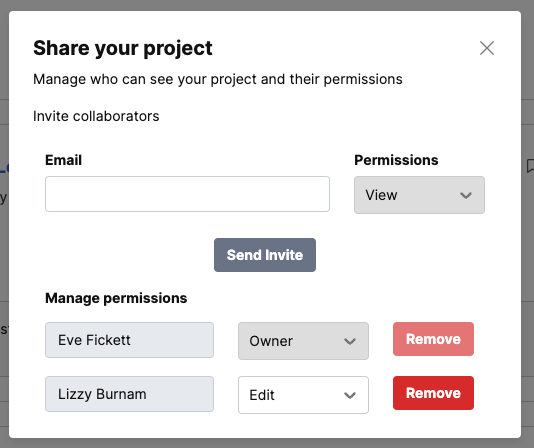Select the Eve Fickett name field

pyautogui.click(x=129, y=340)
